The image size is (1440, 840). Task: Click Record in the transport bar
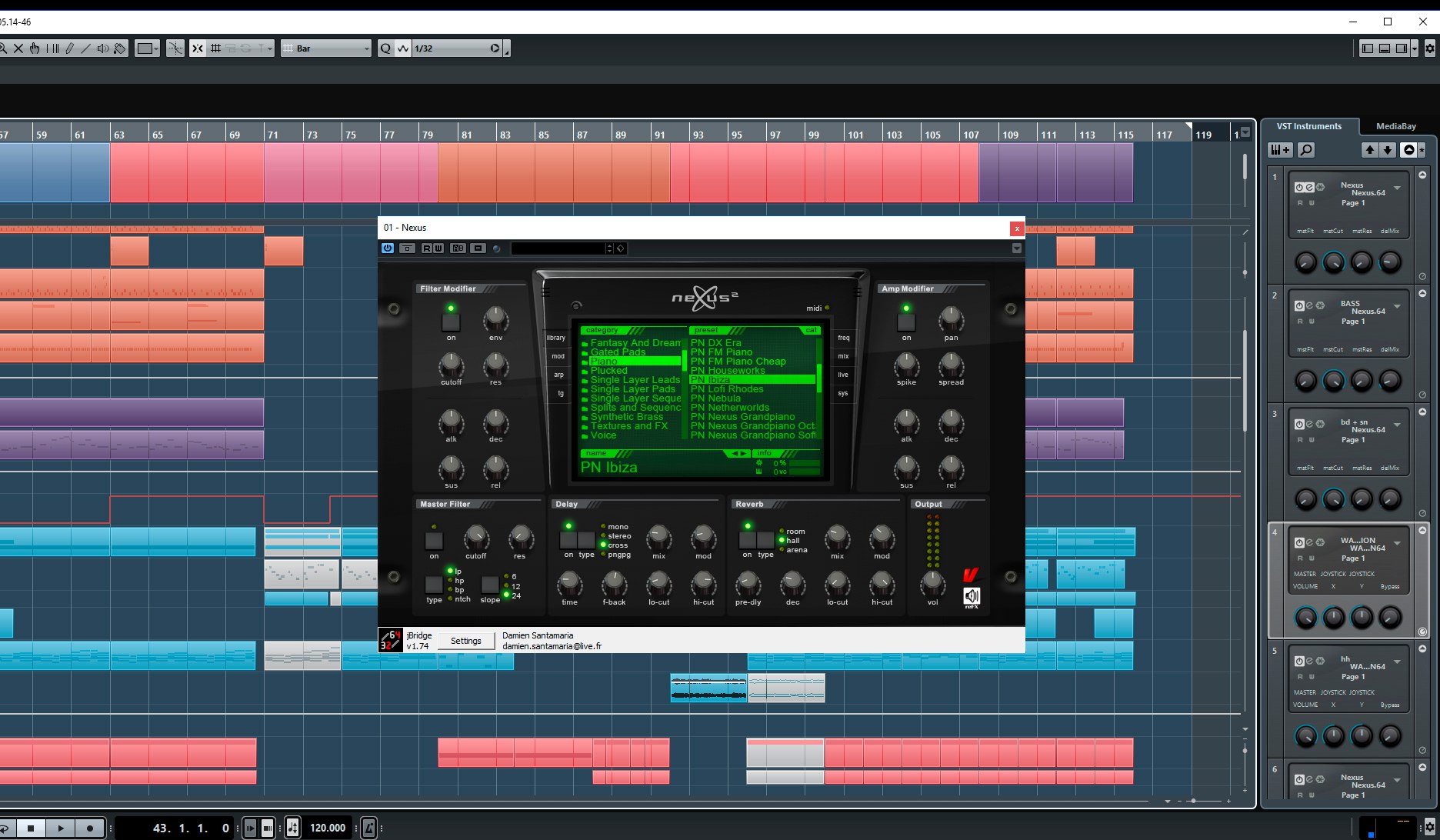point(90,828)
